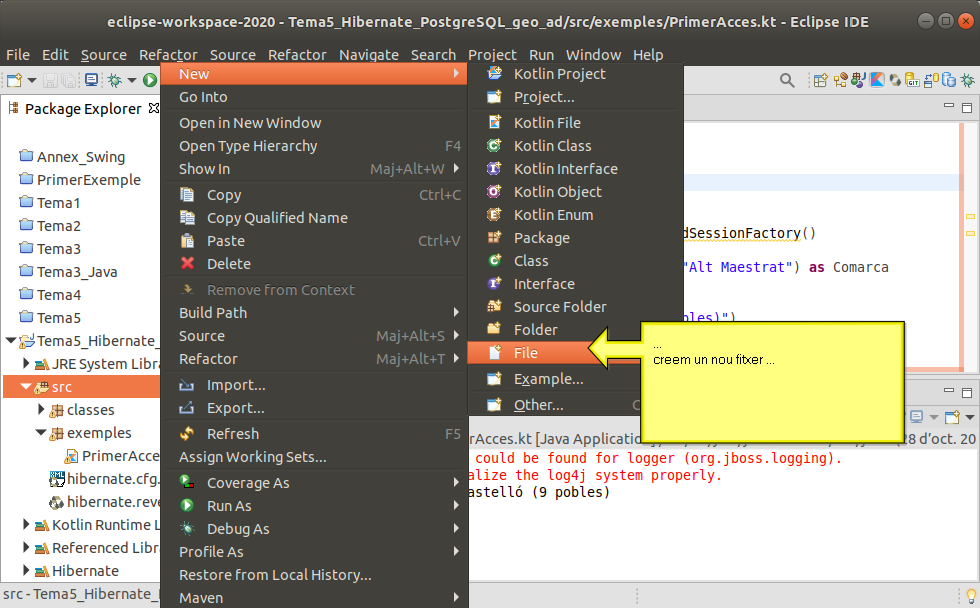Image resolution: width=980 pixels, height=608 pixels.
Task: Expand the Run As submenu
Action: click(314, 506)
